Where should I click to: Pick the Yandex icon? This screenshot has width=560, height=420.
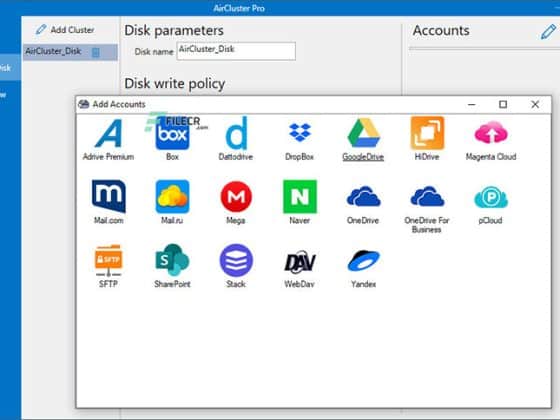point(364,260)
